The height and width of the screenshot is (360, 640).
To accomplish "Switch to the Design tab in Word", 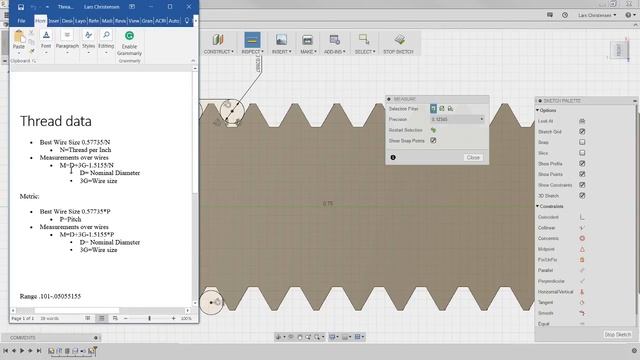I will pos(67,20).
